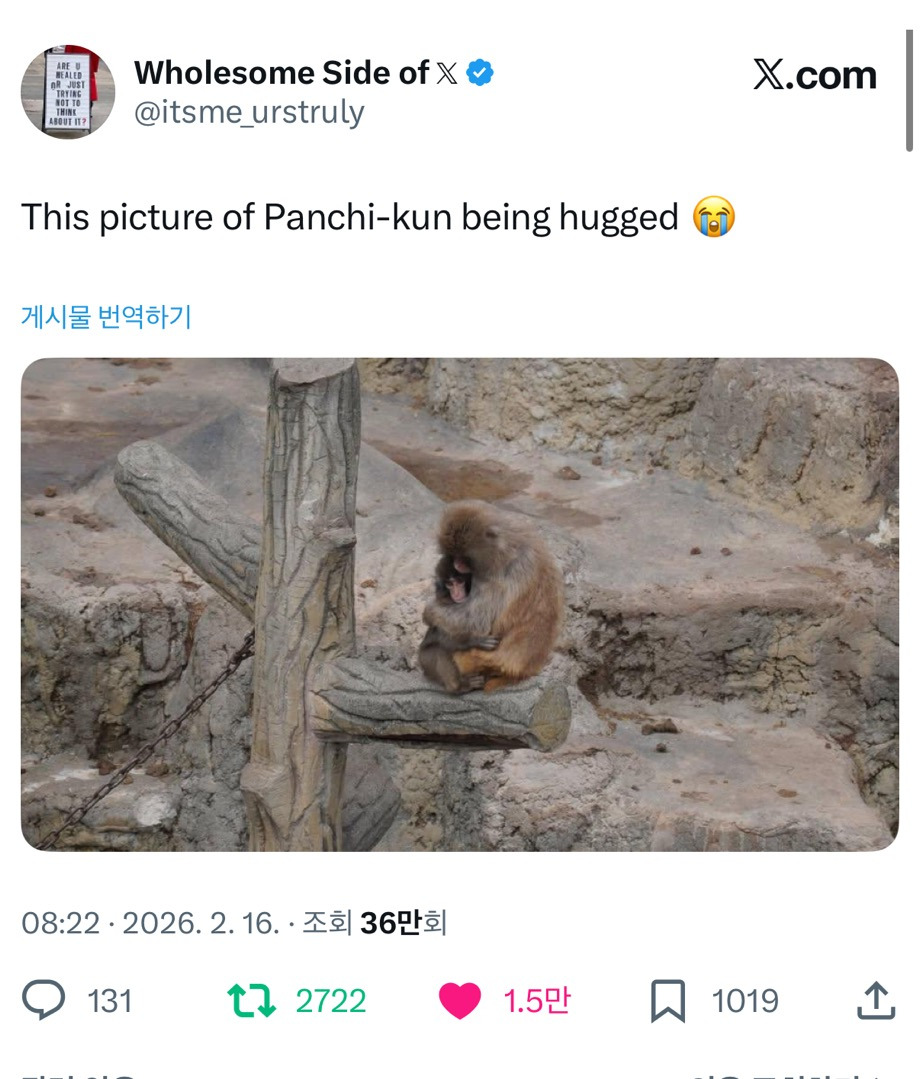
Task: Click the X.com logo at top right
Action: click(814, 75)
